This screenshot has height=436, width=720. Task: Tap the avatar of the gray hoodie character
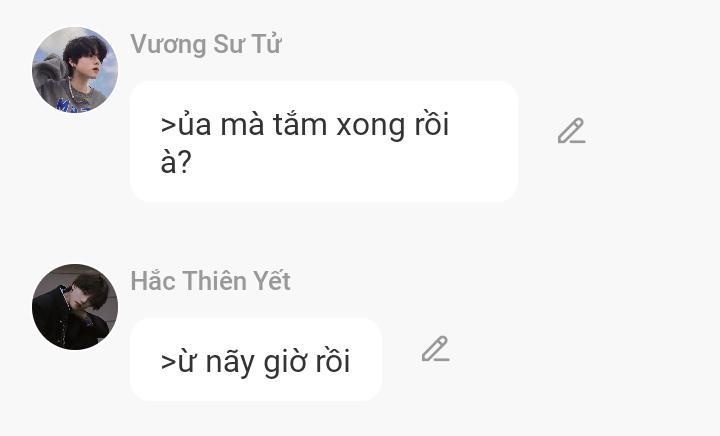pos(75,69)
